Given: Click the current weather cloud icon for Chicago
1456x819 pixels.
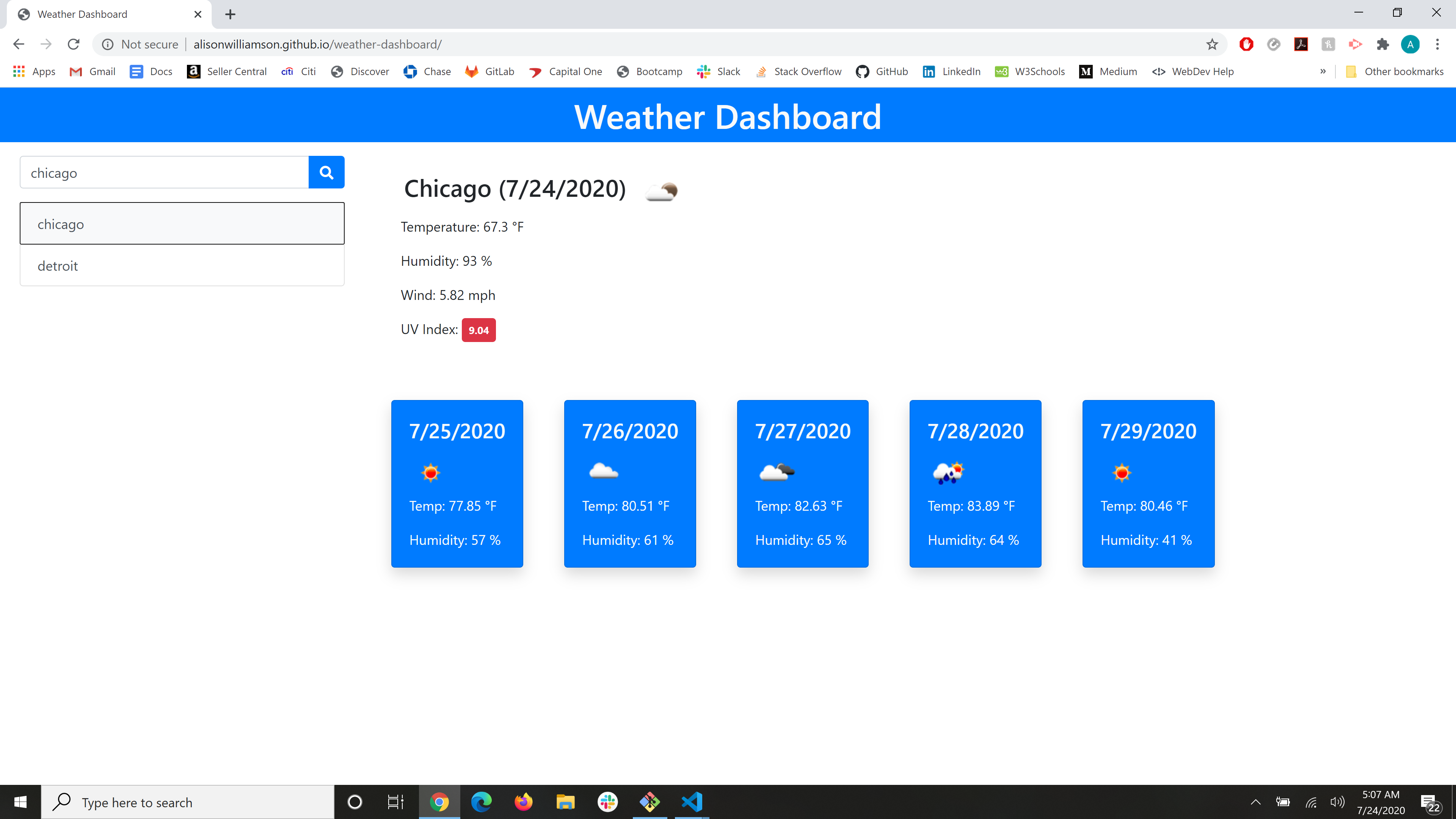Looking at the screenshot, I should [x=661, y=191].
